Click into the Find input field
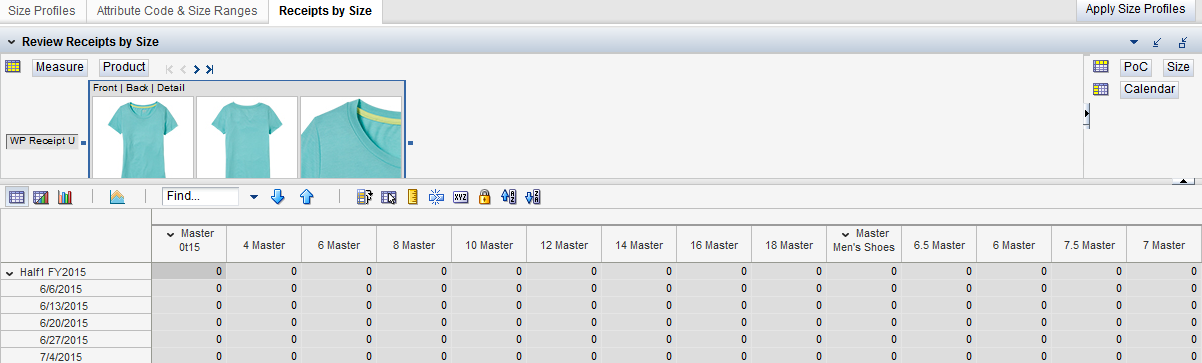 point(200,197)
